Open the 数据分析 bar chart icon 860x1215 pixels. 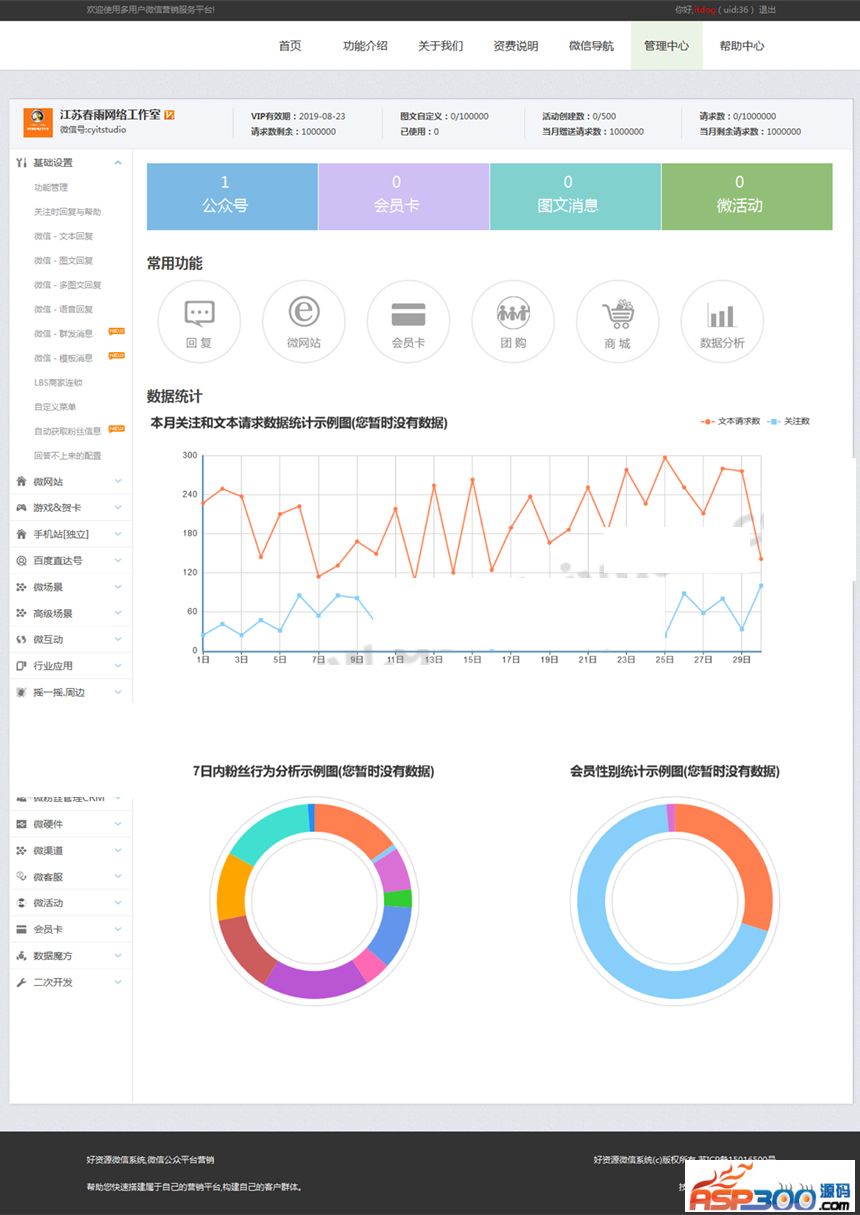[x=722, y=321]
